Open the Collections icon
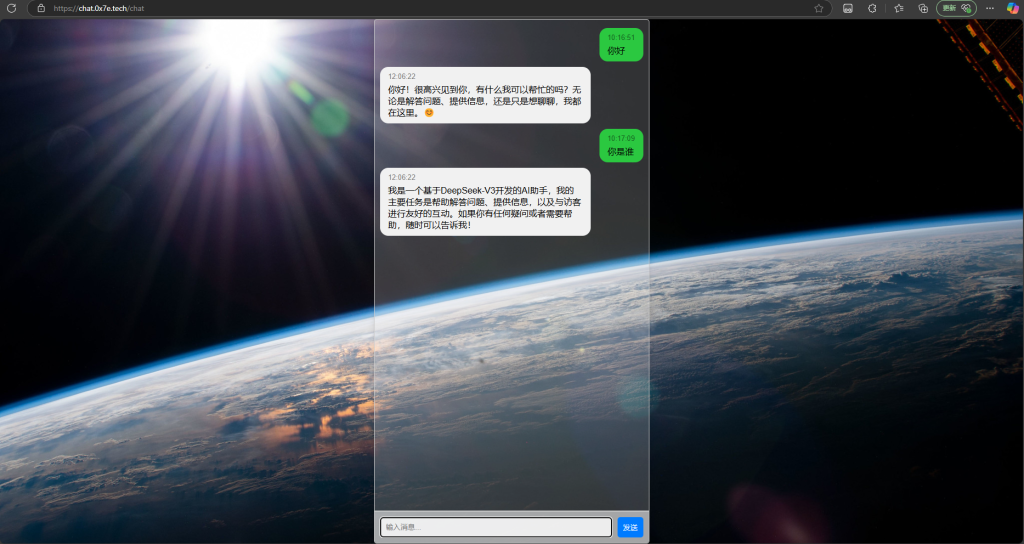The image size is (1024, 544). 923,8
